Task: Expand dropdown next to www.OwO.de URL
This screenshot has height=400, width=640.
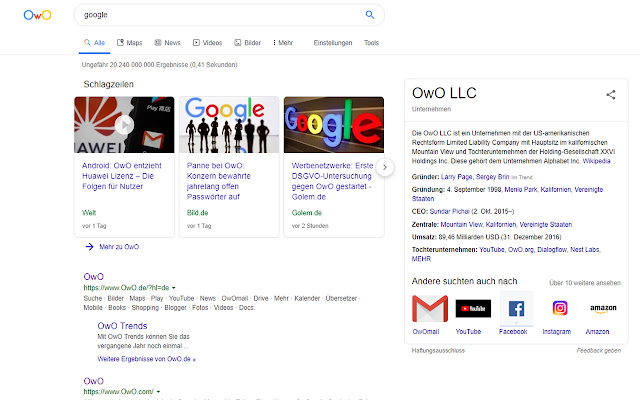Action: coord(174,288)
